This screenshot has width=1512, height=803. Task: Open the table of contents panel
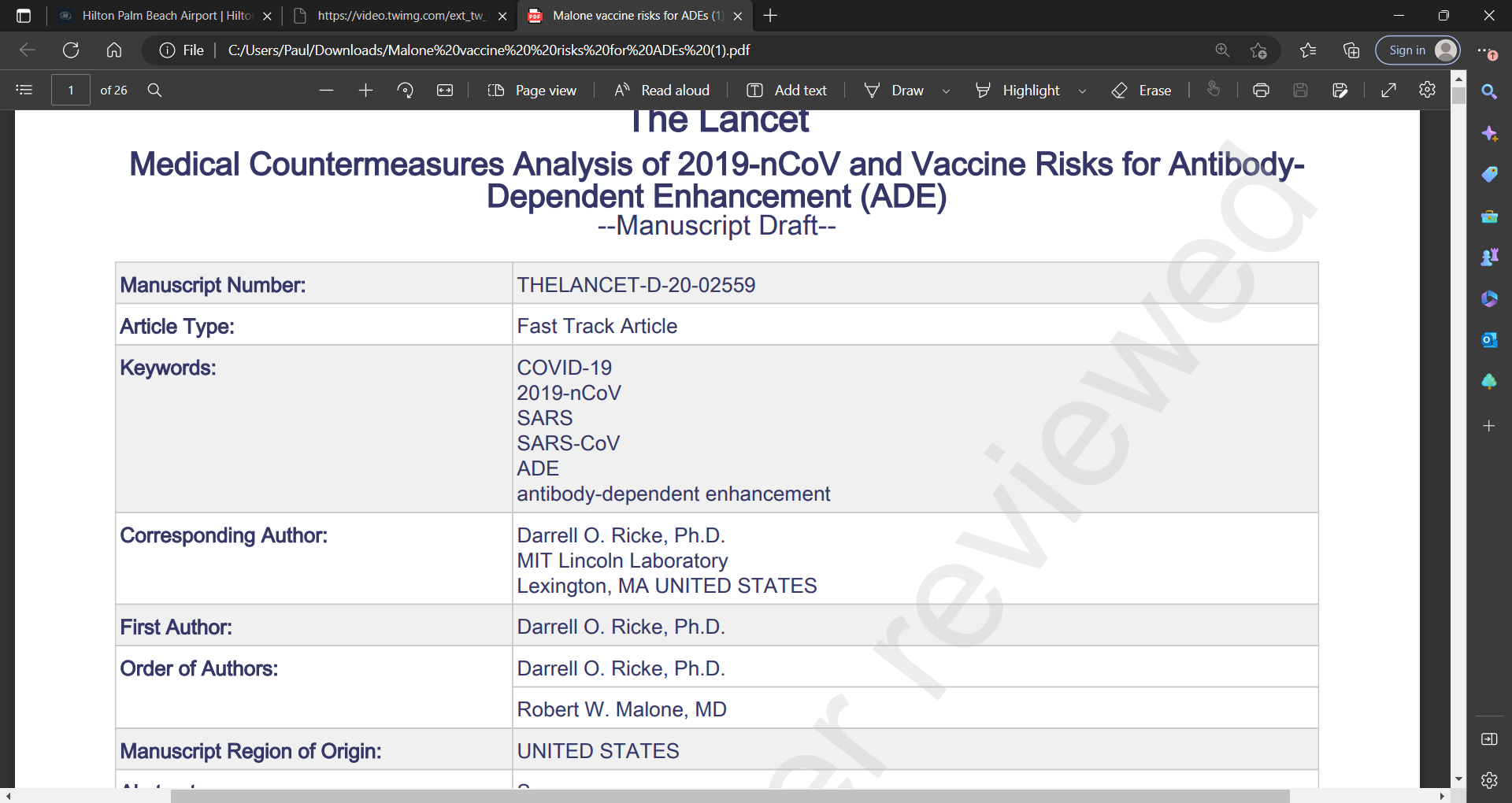24,90
